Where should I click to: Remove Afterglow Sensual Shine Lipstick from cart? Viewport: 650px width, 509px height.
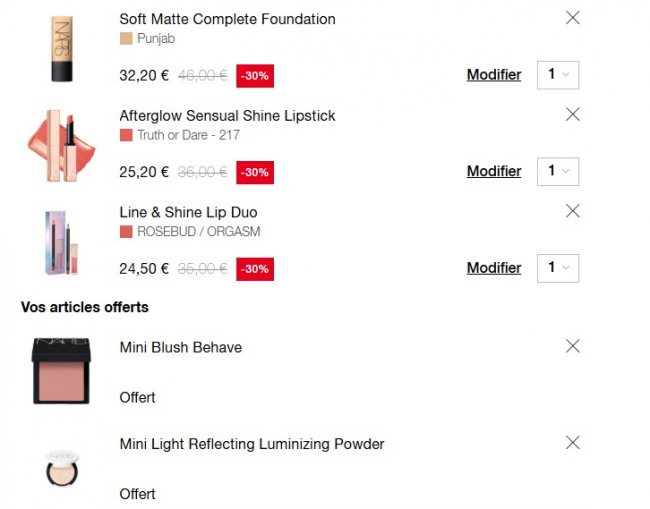pos(573,115)
